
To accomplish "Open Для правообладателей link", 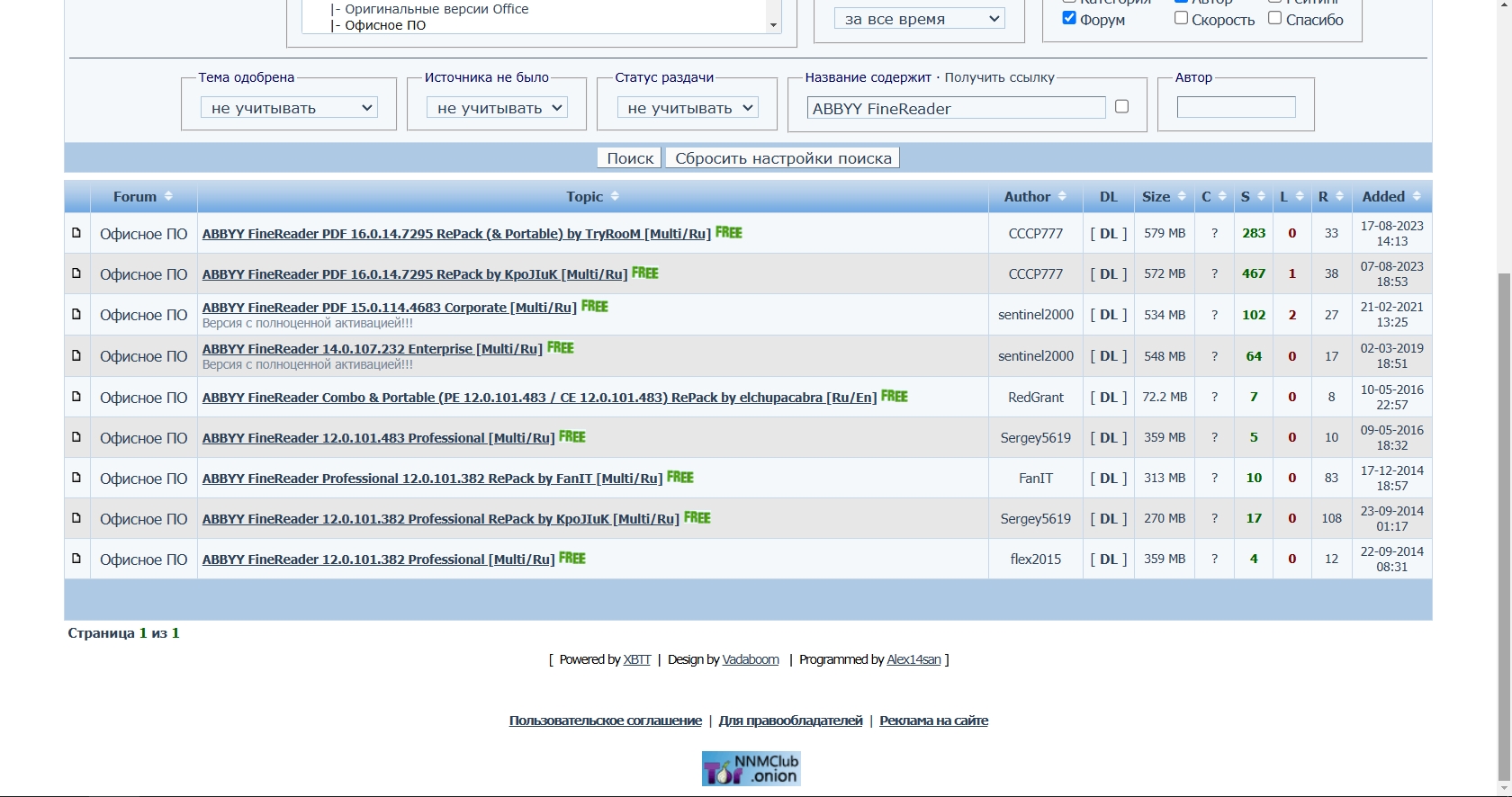I will tap(790, 721).
